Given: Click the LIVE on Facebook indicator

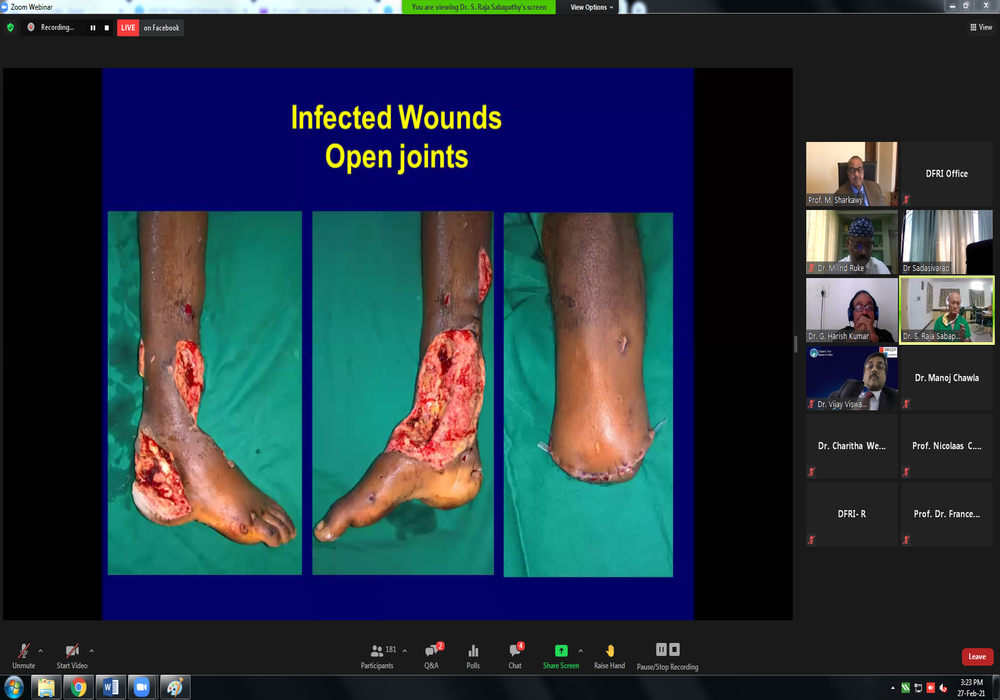Looking at the screenshot, I should tap(150, 28).
